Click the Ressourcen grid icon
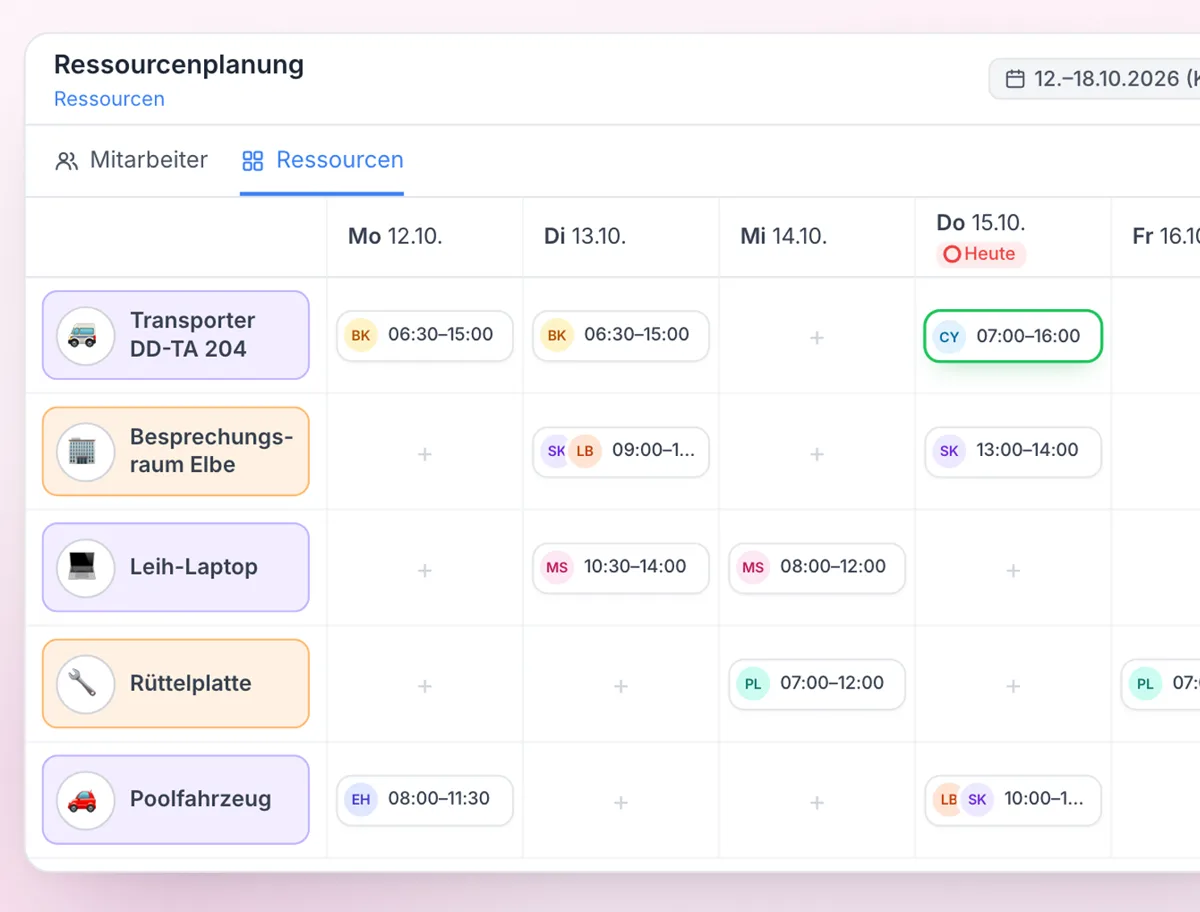Screen dimensions: 1200x912 coord(253,161)
